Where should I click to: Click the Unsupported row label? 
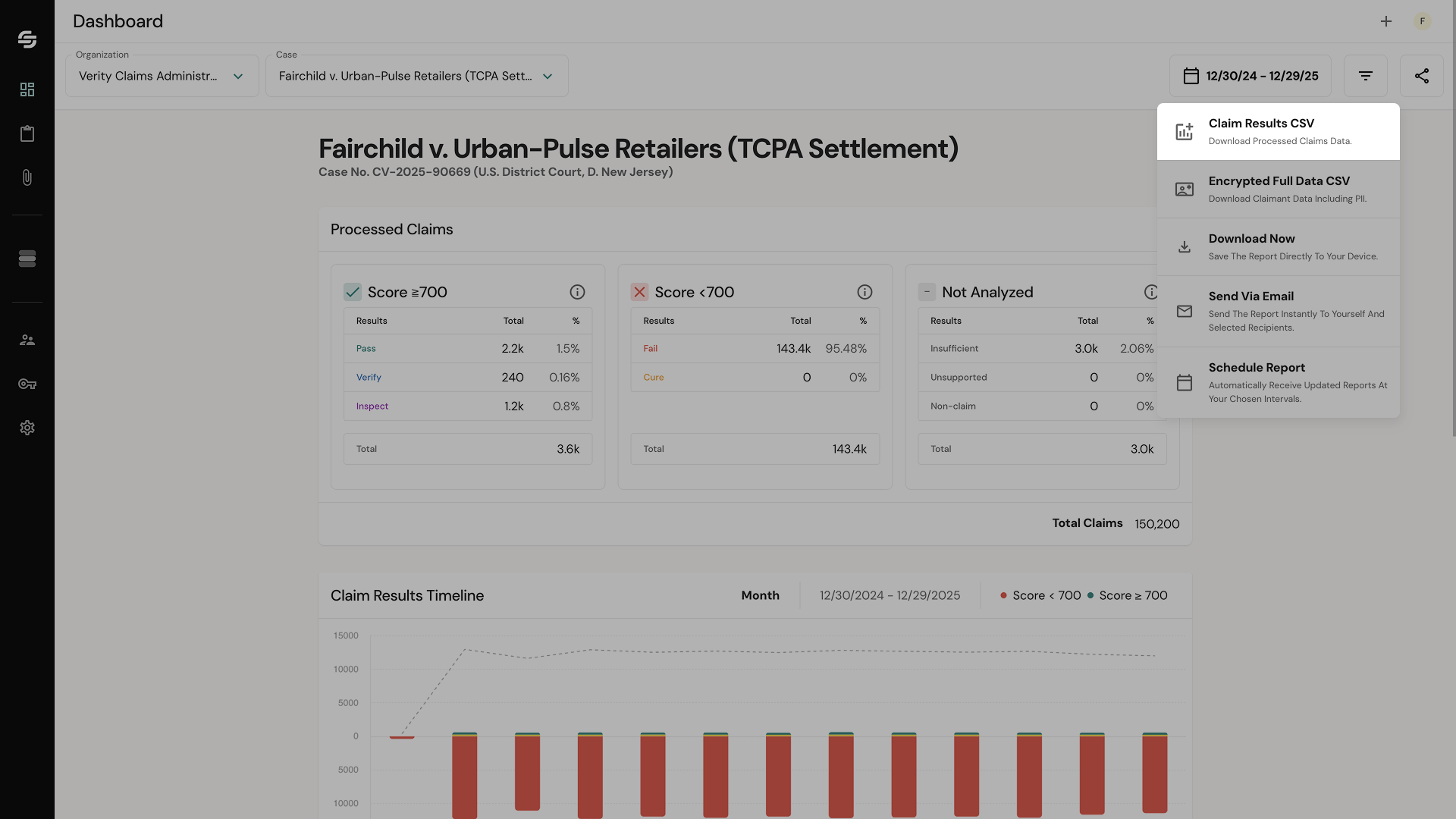point(959,378)
